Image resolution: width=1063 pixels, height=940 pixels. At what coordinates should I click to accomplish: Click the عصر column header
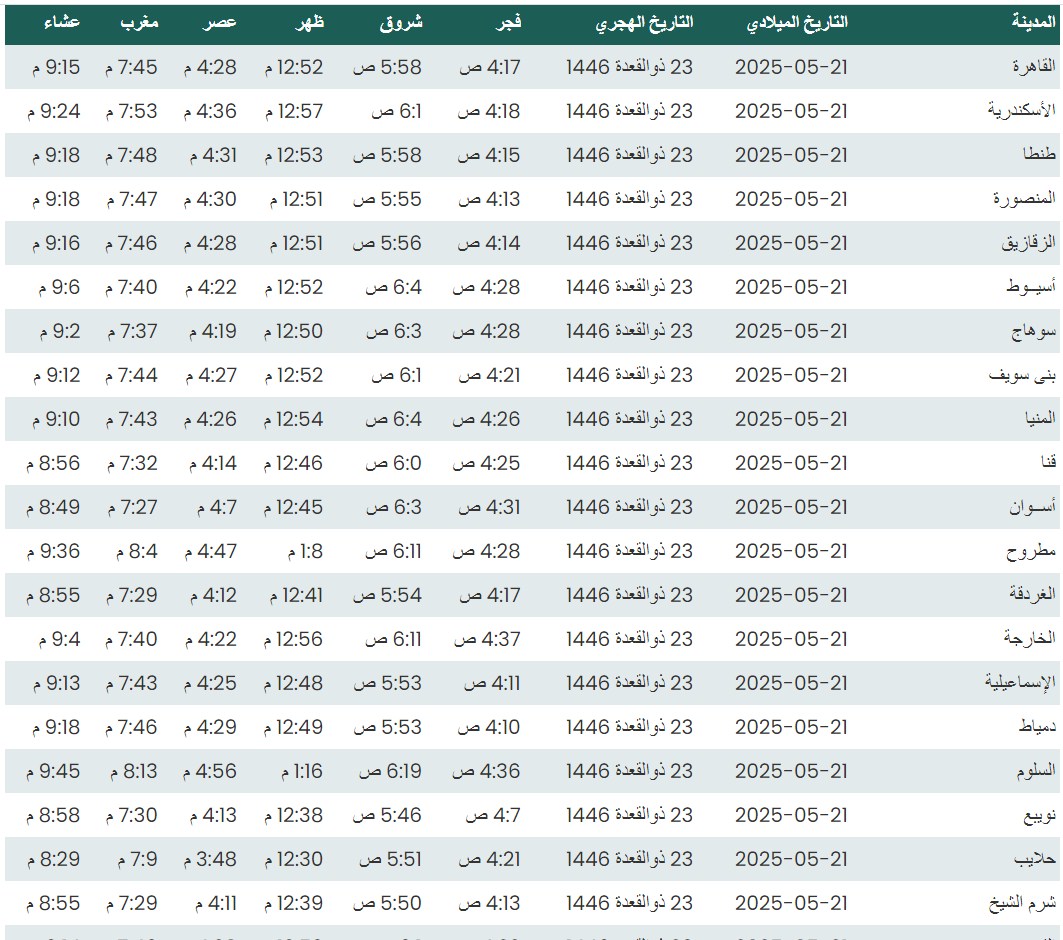(x=220, y=22)
